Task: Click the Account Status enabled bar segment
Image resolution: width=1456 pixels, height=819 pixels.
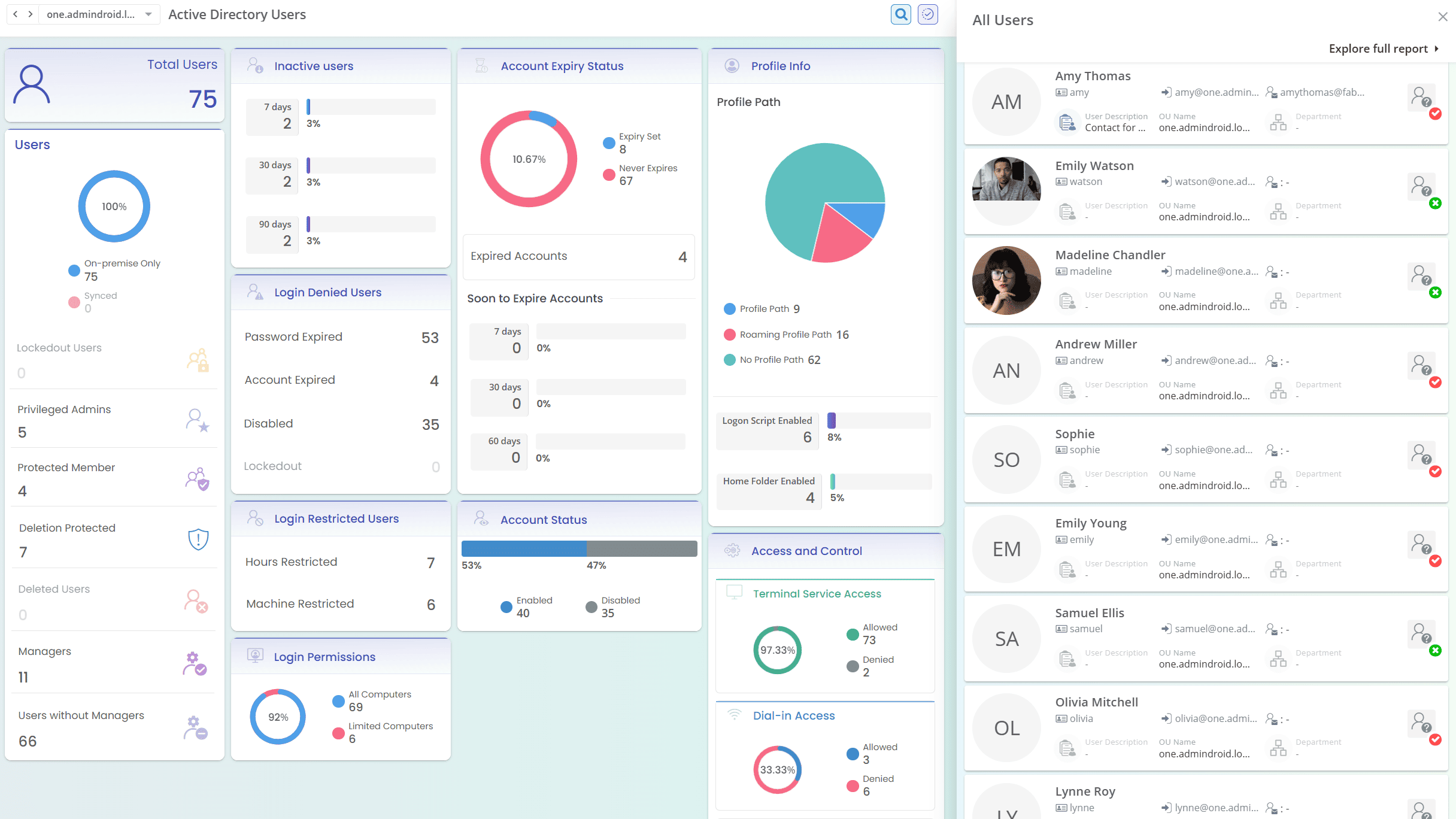Action: pos(524,548)
